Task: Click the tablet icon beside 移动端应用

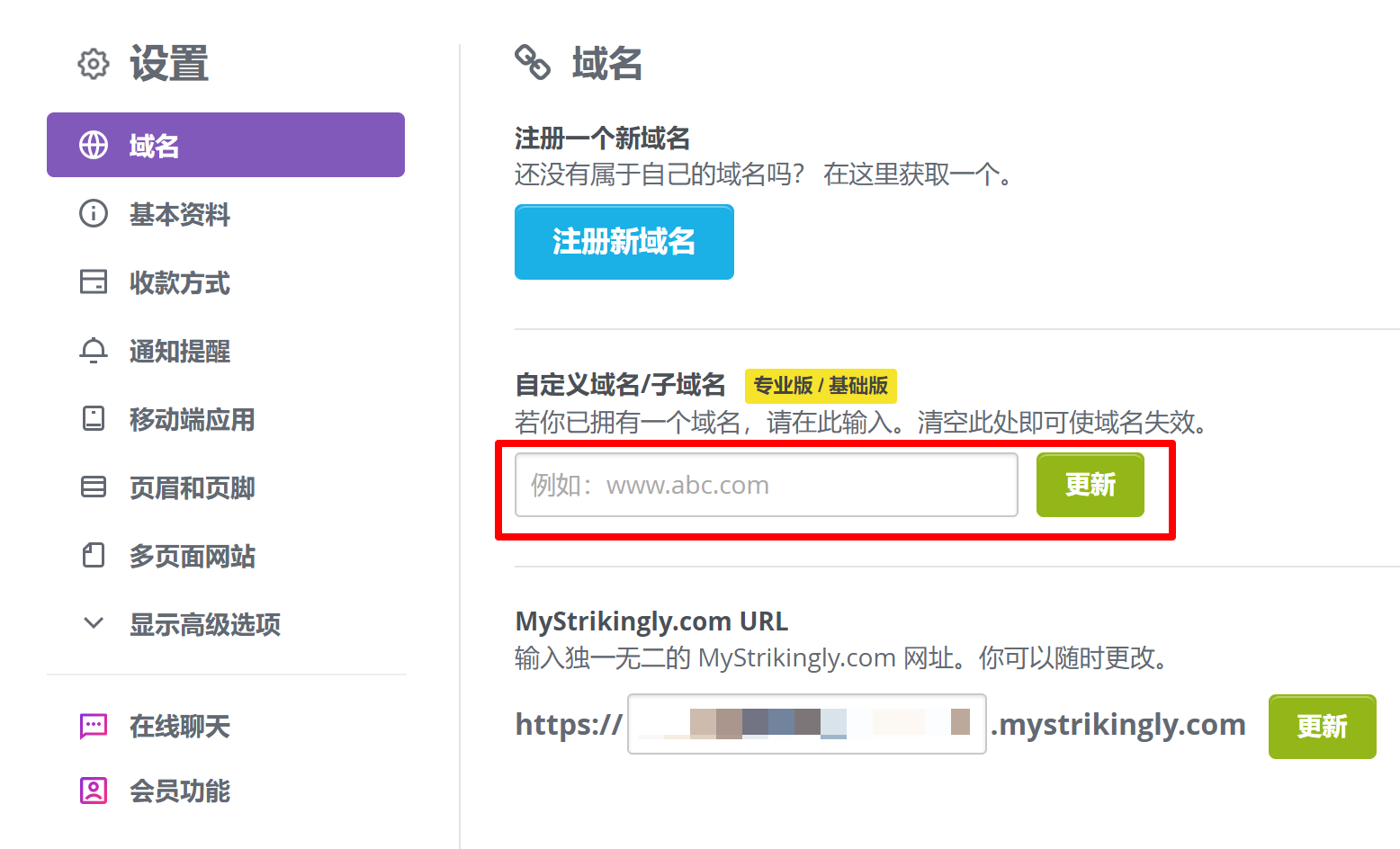Action: click(94, 418)
